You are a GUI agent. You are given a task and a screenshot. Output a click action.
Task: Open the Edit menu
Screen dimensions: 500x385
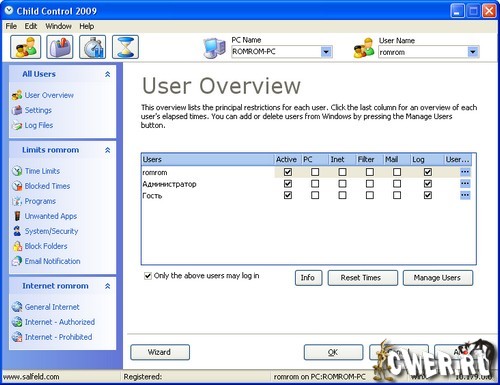(x=31, y=26)
